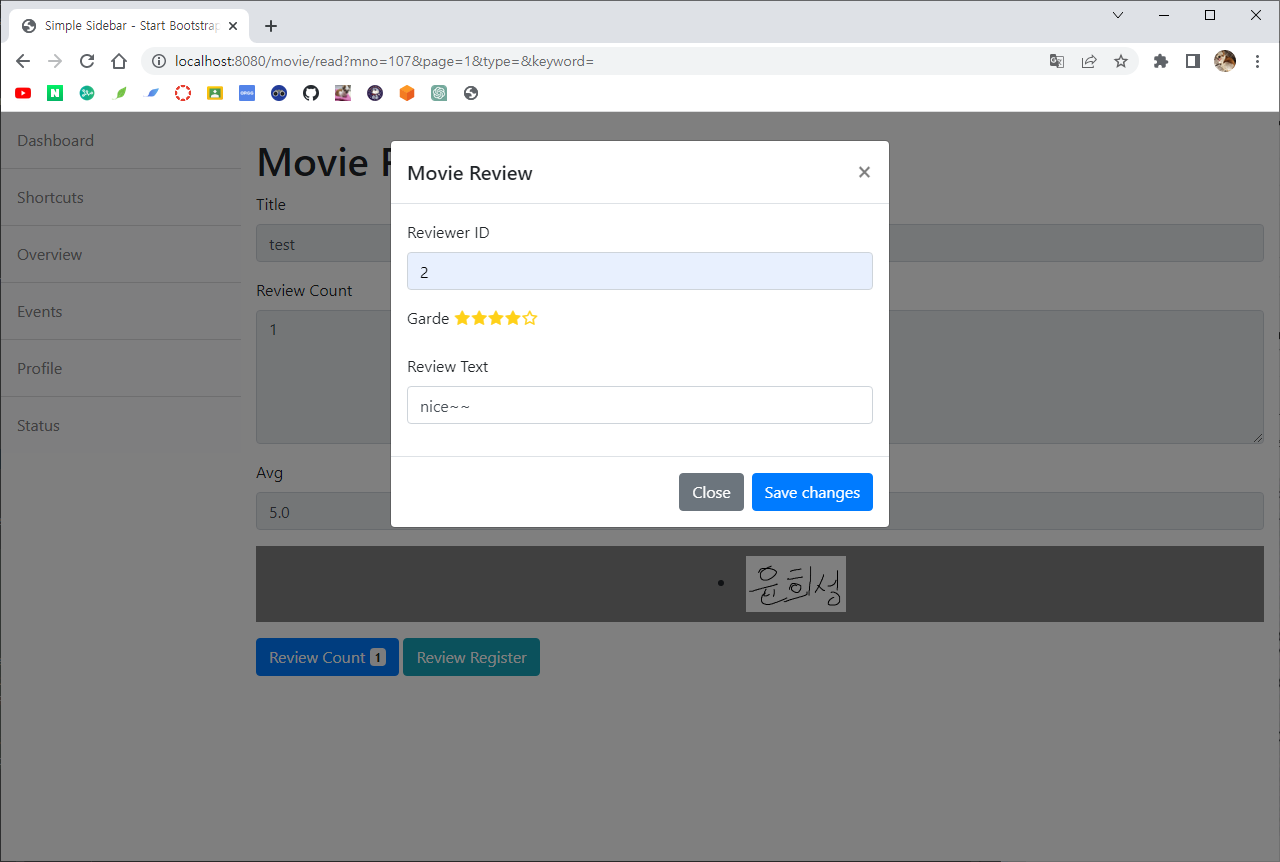Open Shortcuts in sidebar

(x=120, y=197)
